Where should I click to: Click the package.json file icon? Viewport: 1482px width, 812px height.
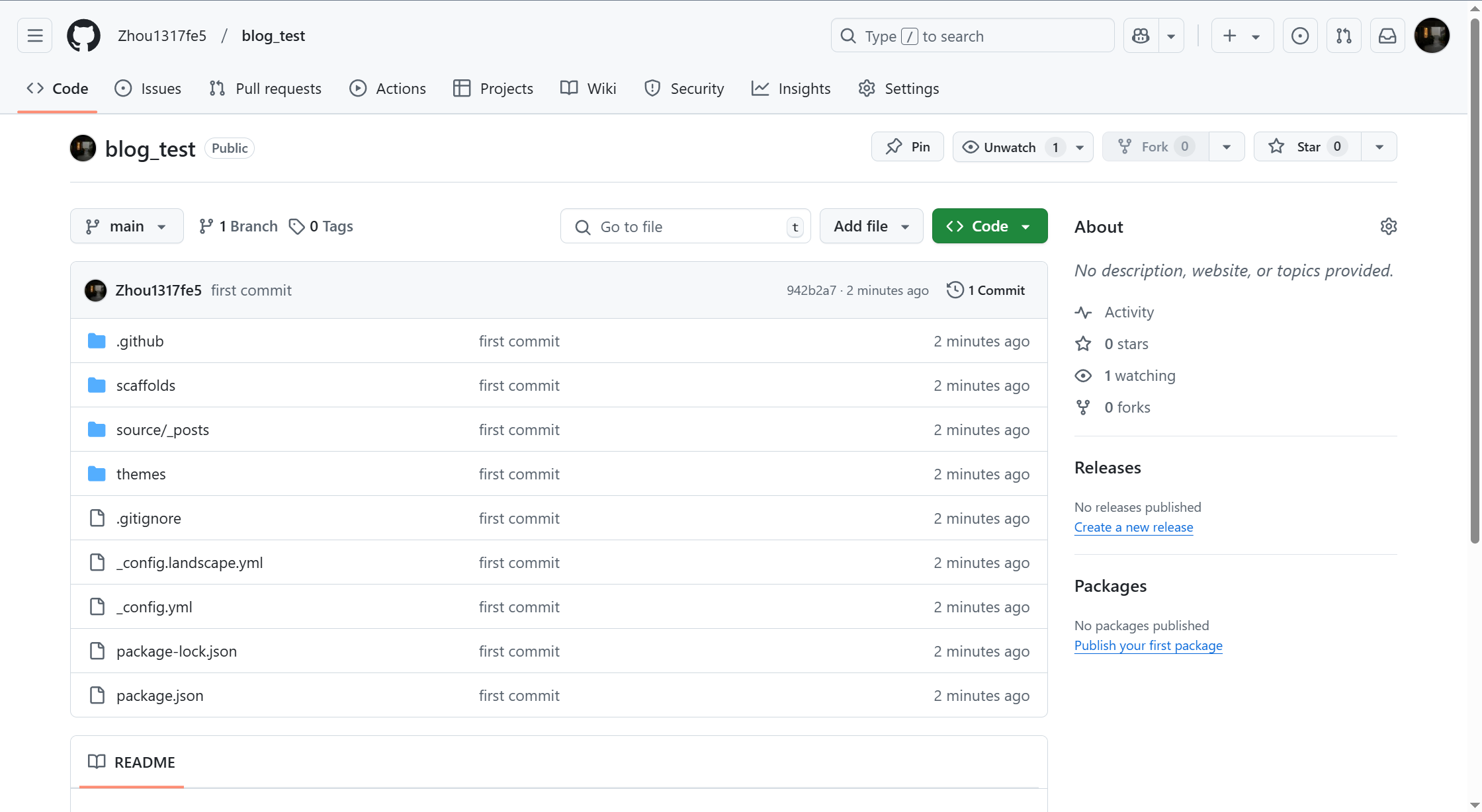[97, 696]
